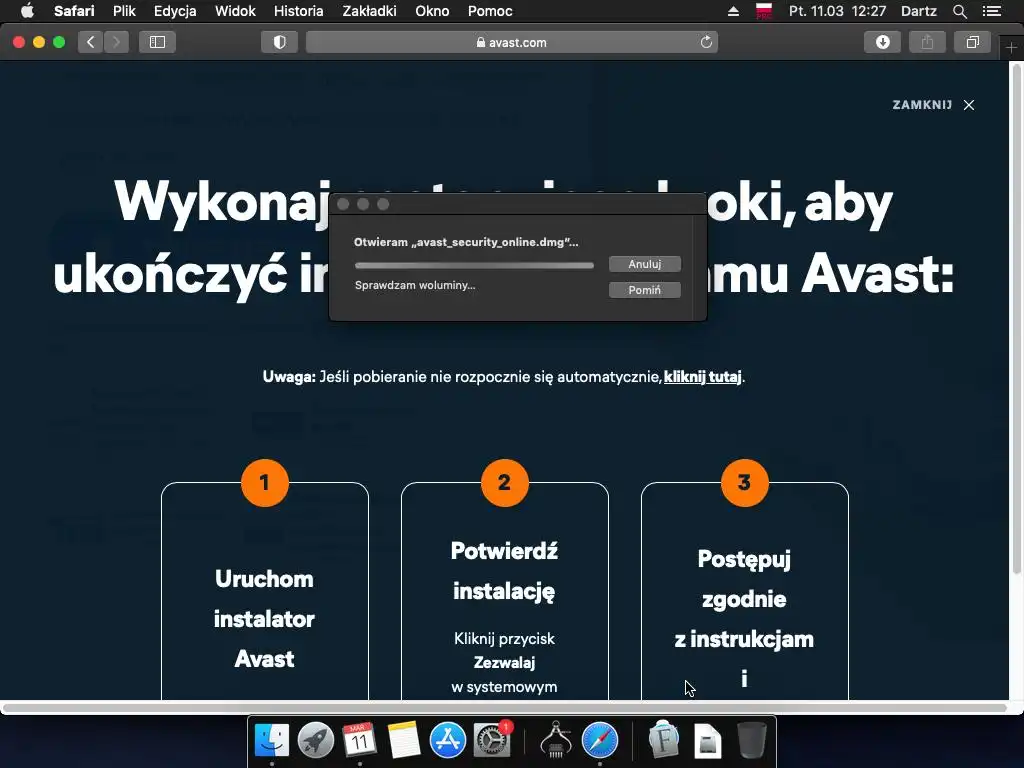
Task: Click the date and time in the menu bar
Action: (x=837, y=11)
